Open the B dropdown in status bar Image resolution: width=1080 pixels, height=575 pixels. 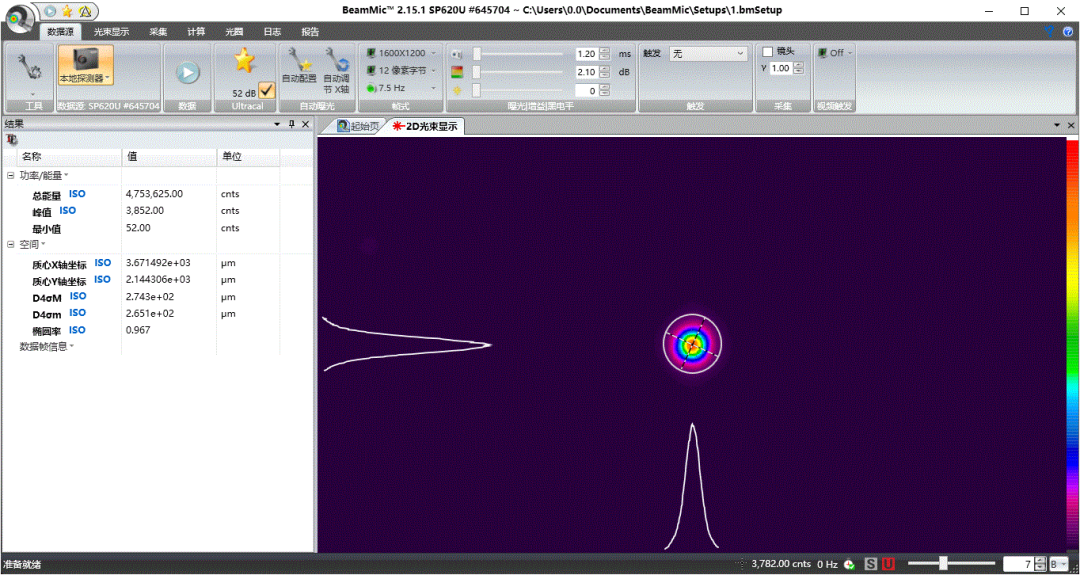1059,564
